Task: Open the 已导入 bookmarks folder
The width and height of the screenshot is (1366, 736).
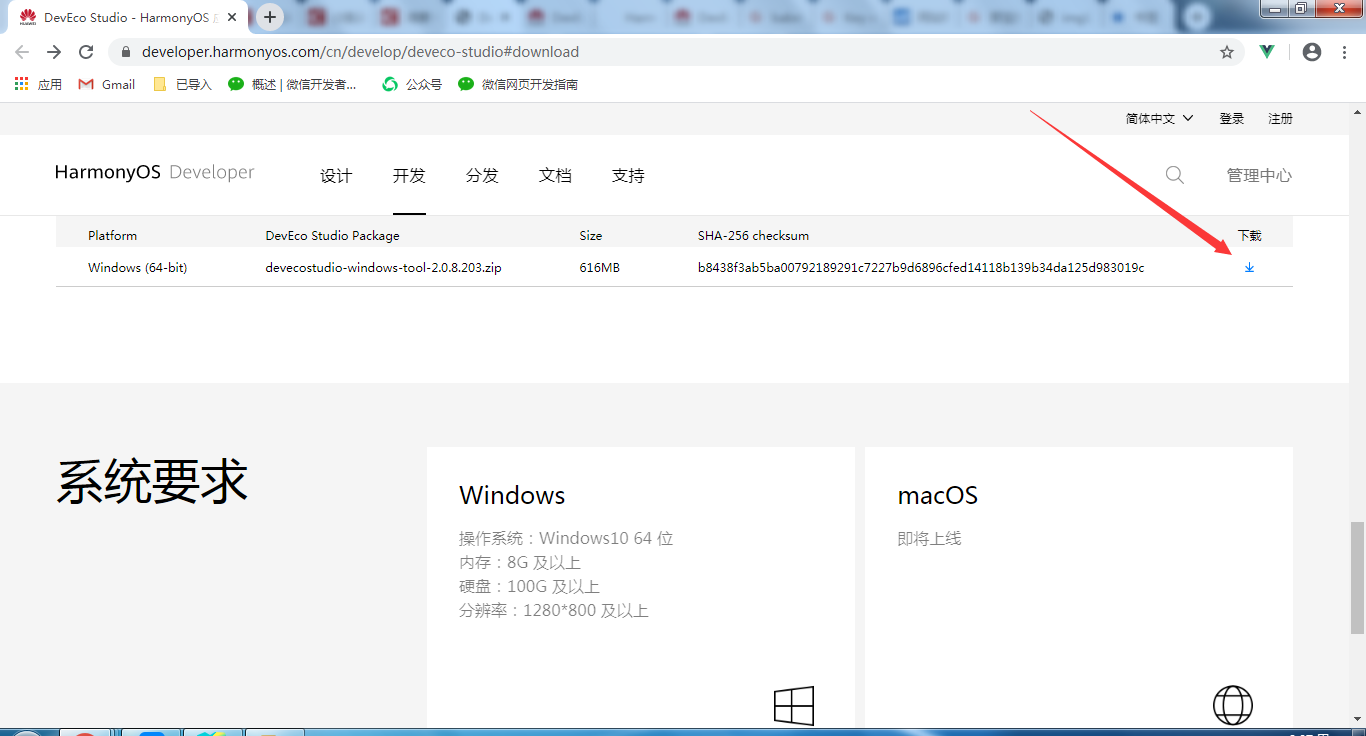Action: [182, 84]
